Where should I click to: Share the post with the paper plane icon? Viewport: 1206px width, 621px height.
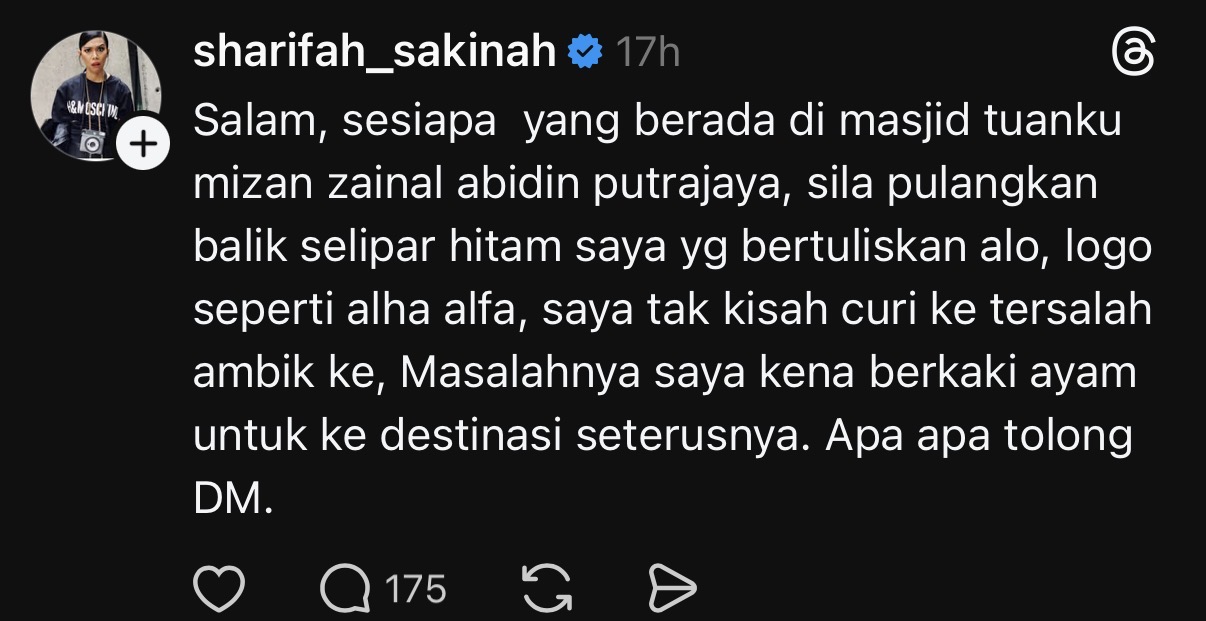tap(672, 588)
